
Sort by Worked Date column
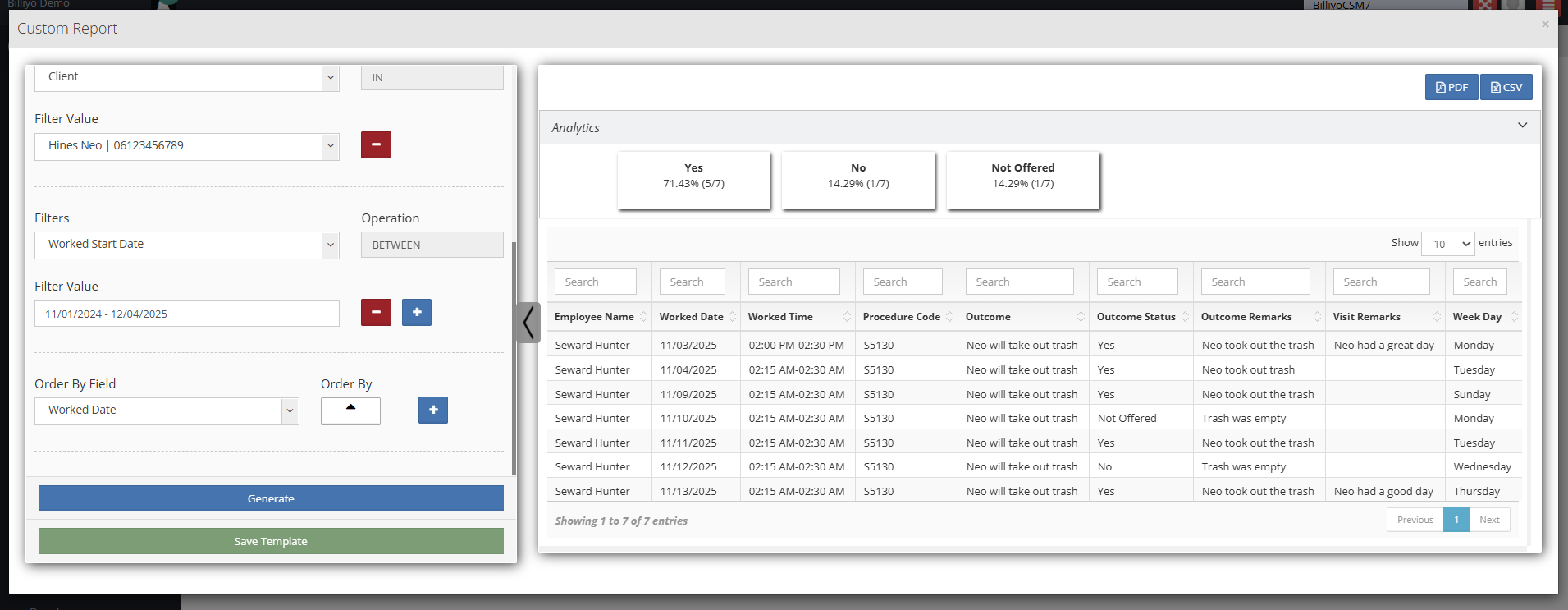[x=692, y=317]
